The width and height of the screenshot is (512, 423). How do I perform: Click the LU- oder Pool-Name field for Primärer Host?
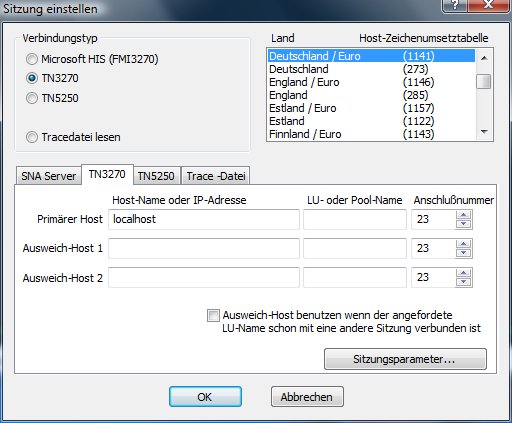click(355, 219)
